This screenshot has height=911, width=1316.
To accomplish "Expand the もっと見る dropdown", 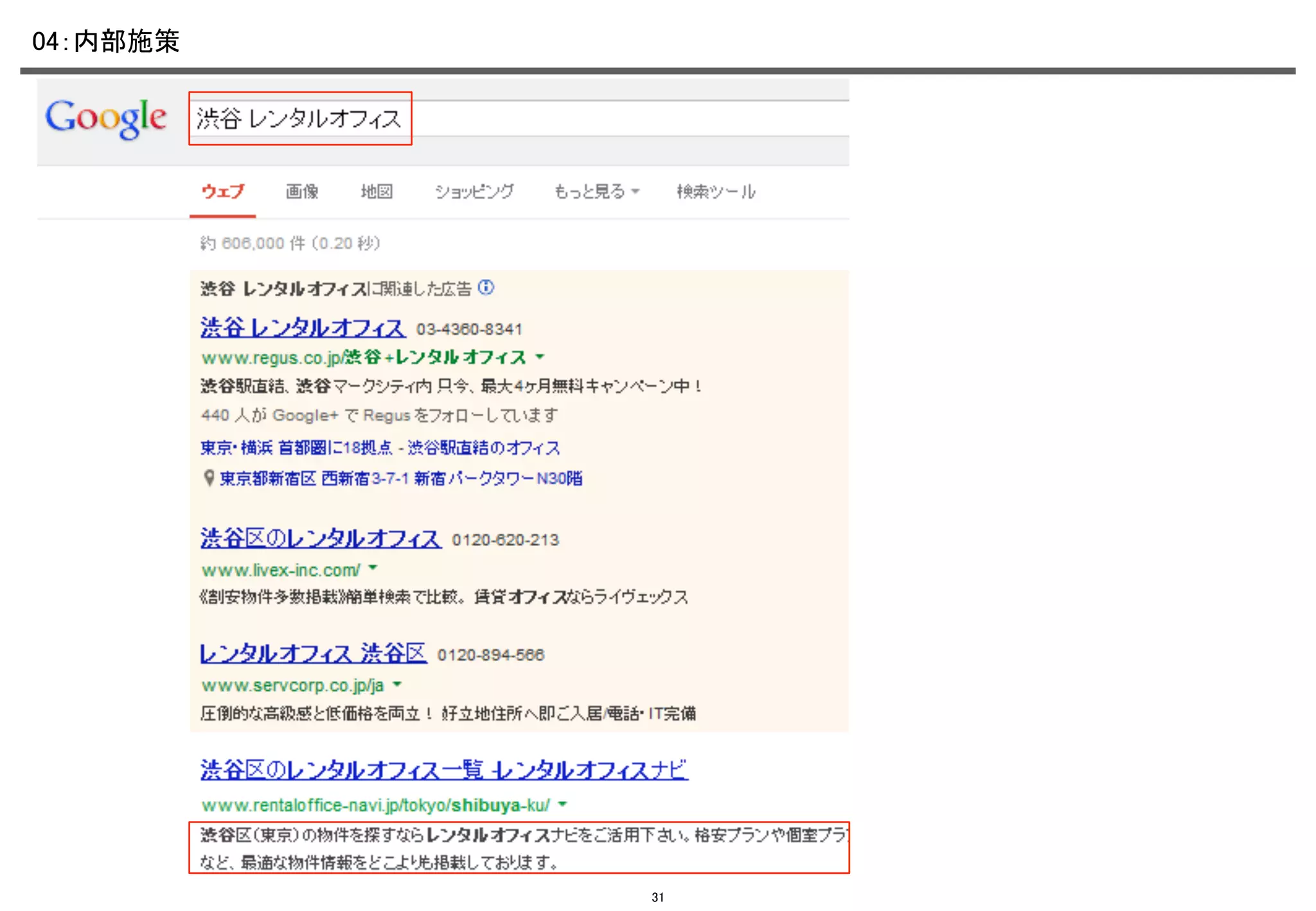I will tap(597, 191).
